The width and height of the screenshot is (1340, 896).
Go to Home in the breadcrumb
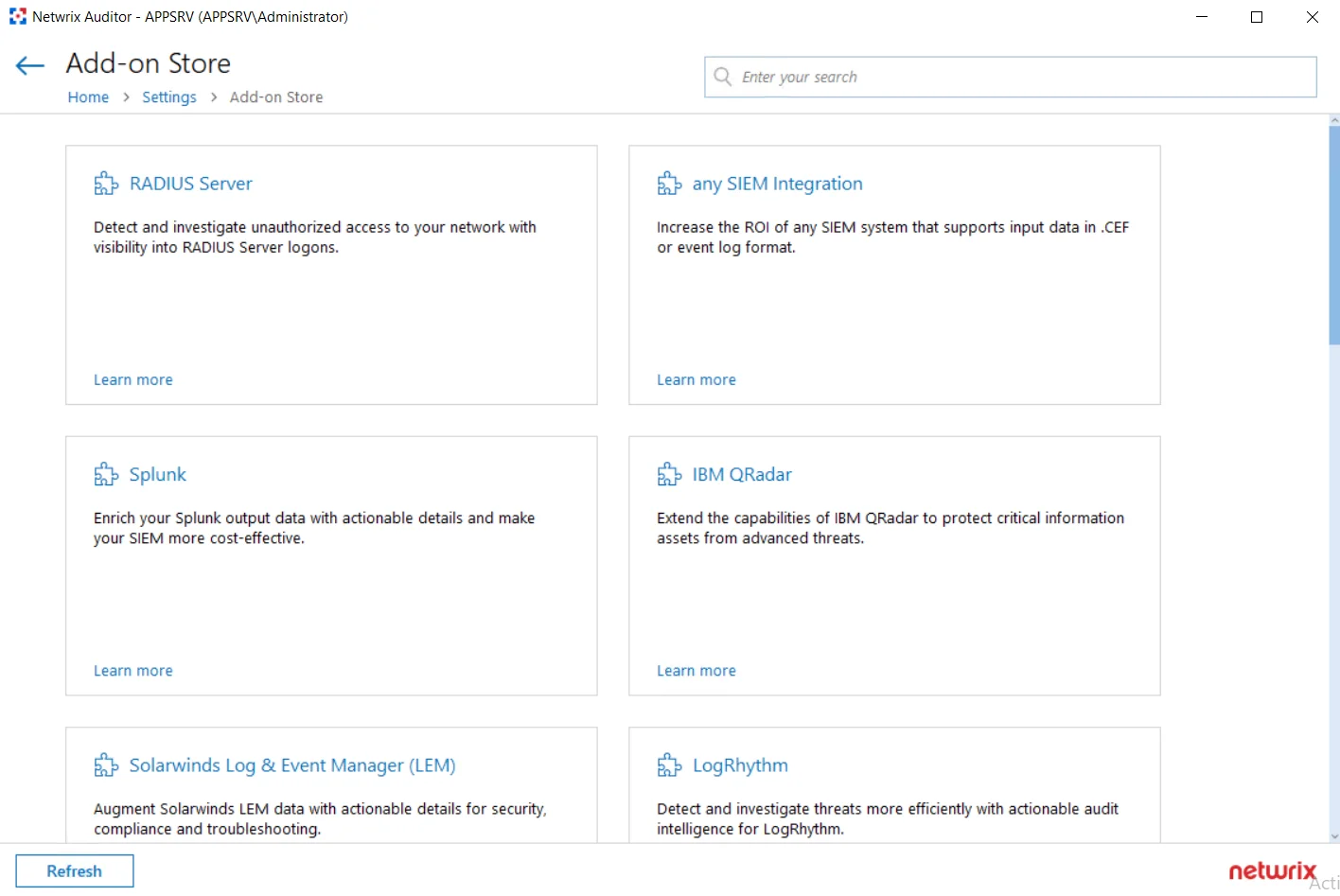tap(88, 97)
